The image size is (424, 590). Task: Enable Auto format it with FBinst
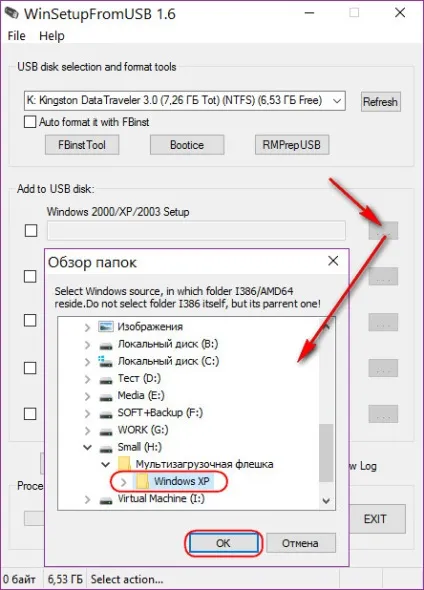tap(30, 122)
